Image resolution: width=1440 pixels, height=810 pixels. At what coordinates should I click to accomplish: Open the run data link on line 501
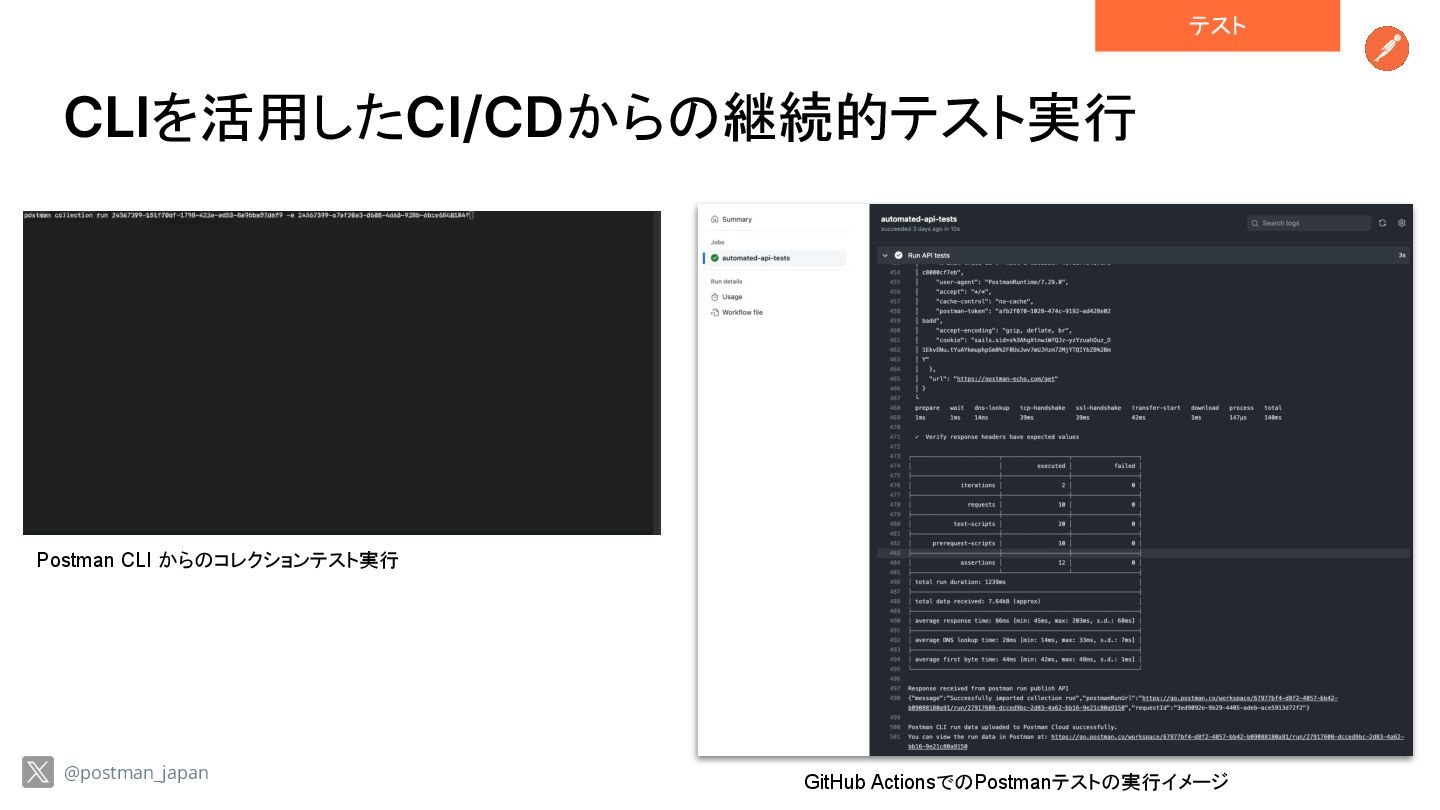(1227, 736)
